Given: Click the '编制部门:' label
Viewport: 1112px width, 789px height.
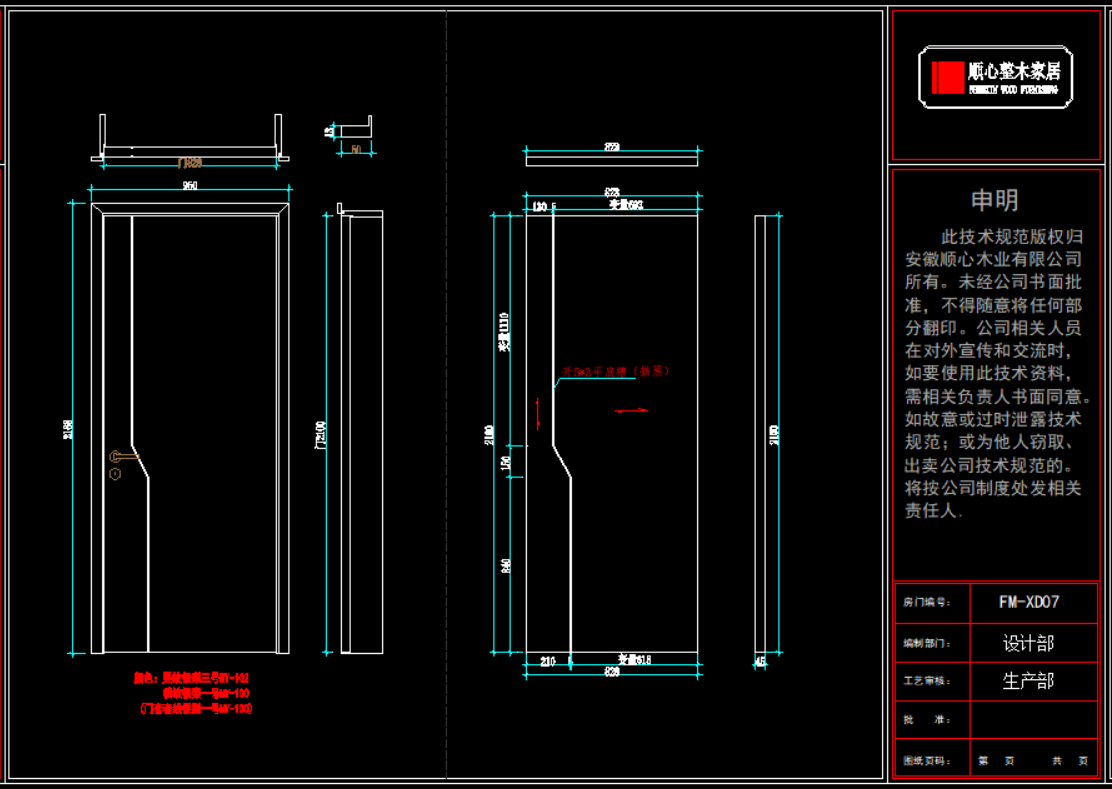Looking at the screenshot, I should pos(927,644).
